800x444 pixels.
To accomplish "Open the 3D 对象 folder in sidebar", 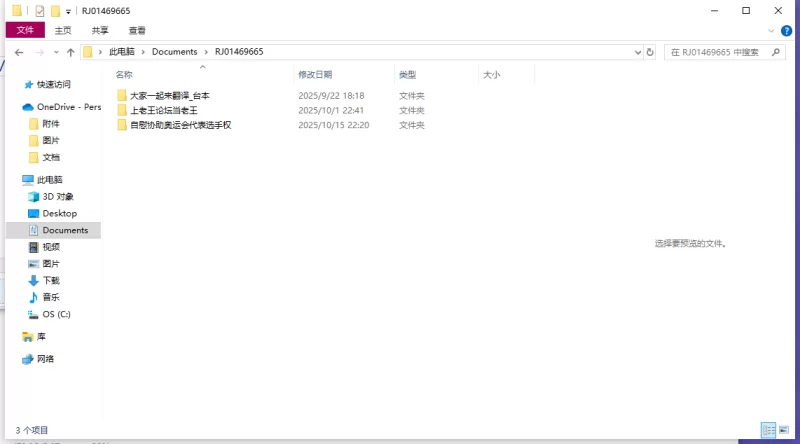I will pyautogui.click(x=58, y=197).
